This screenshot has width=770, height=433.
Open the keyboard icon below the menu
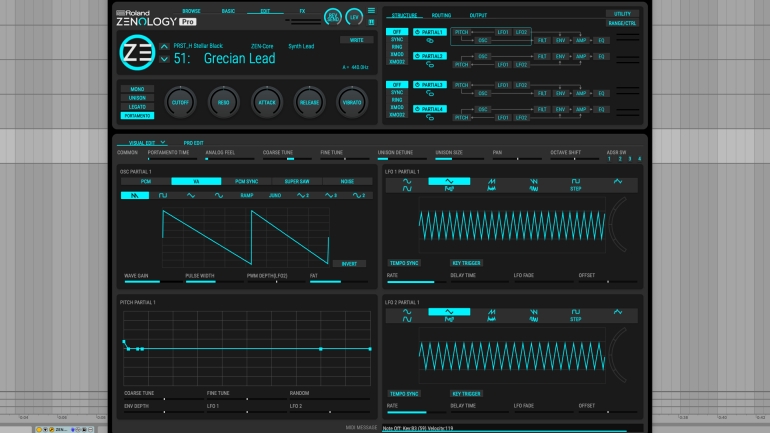(x=371, y=22)
